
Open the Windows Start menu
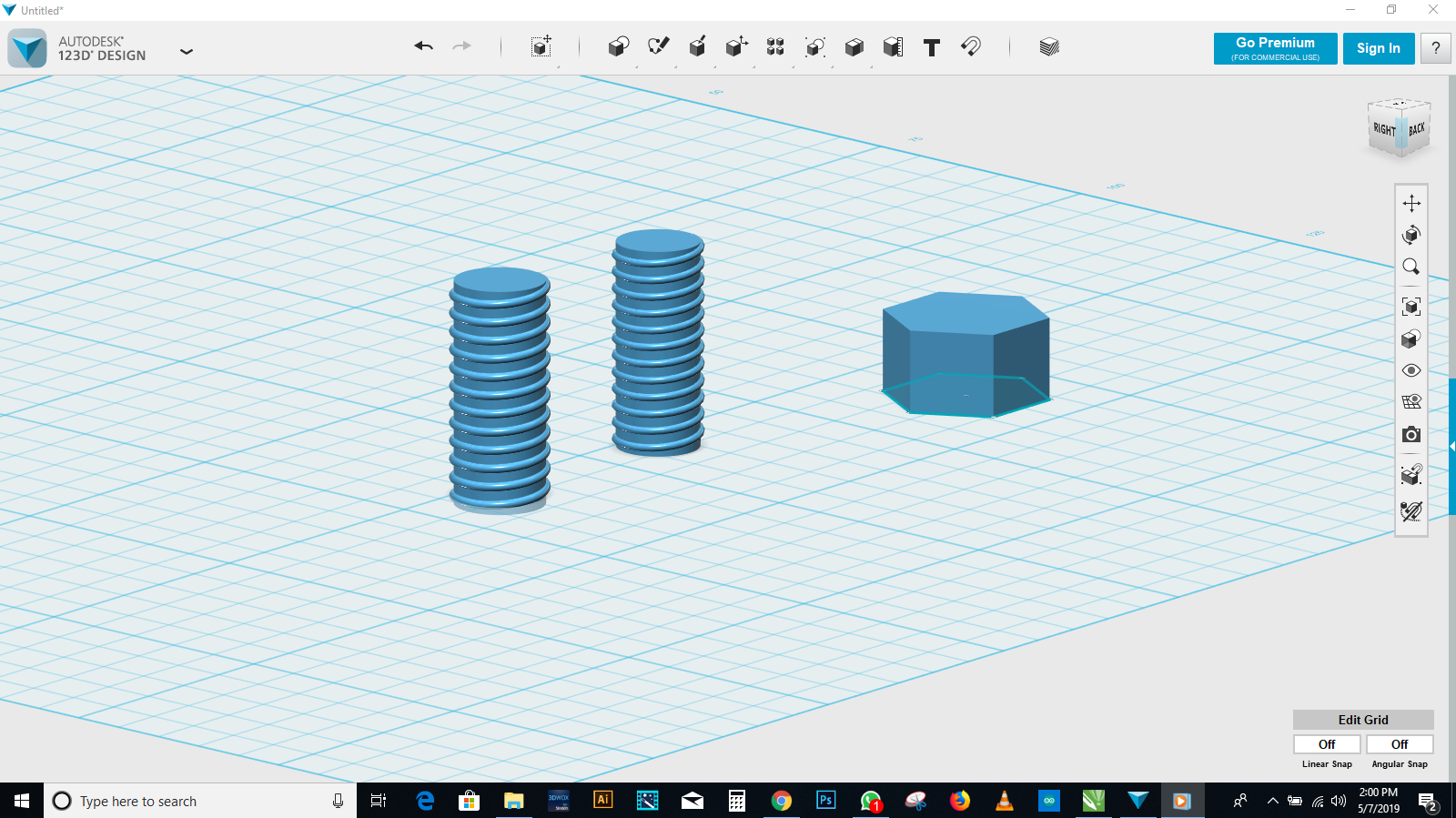point(22,801)
